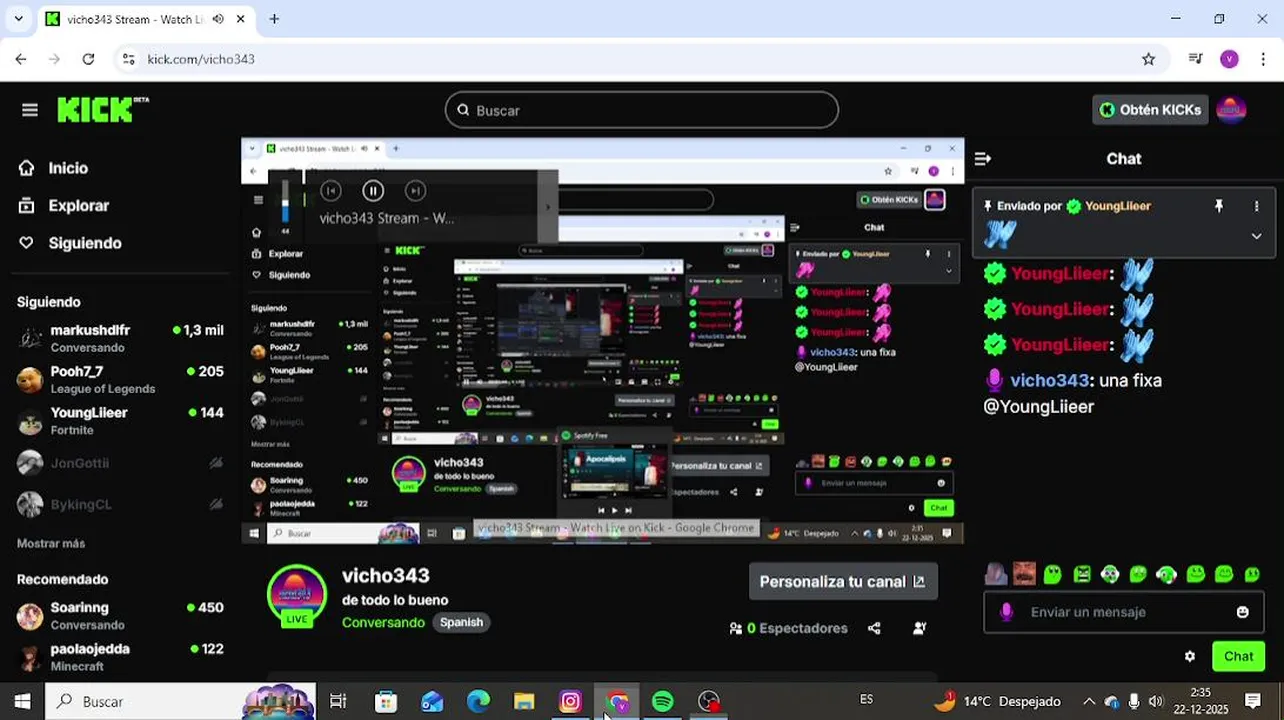The height and width of the screenshot is (720, 1284).
Task: Click the user management icon beside share
Action: pyautogui.click(x=920, y=628)
